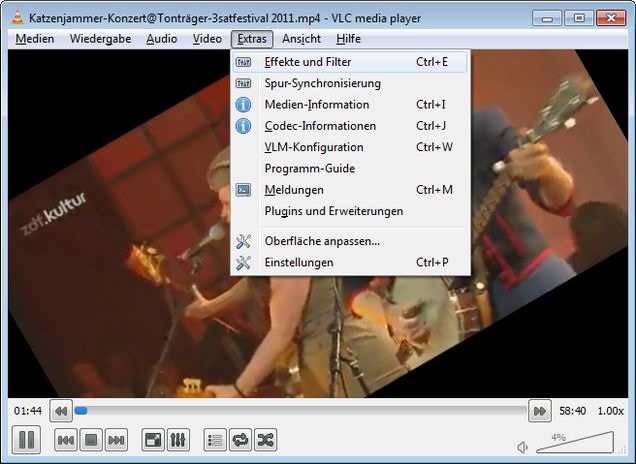Toggle shuffle random playback
Image resolution: width=636 pixels, height=464 pixels.
coord(266,440)
